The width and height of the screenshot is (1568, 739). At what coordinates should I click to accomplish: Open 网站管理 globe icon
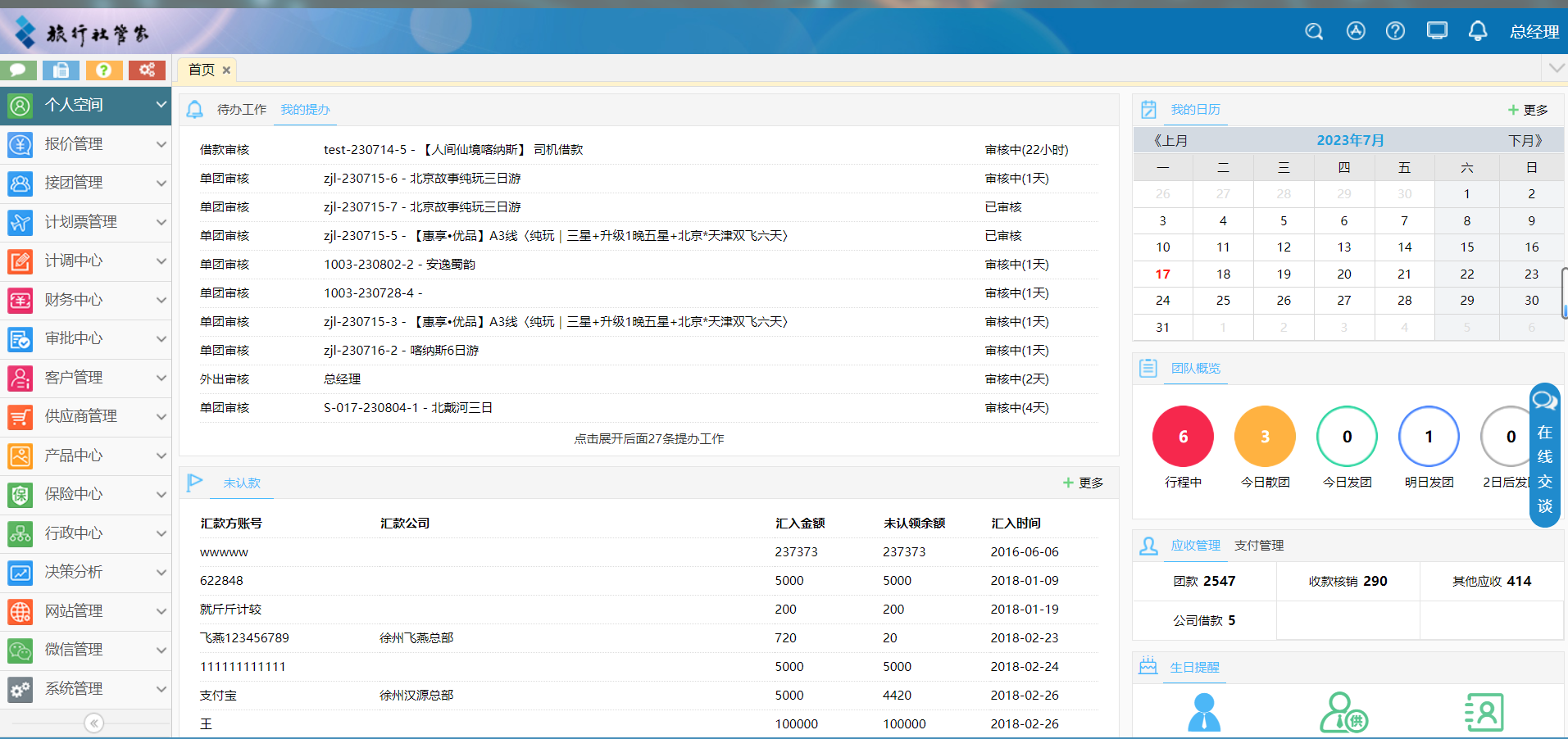click(20, 611)
